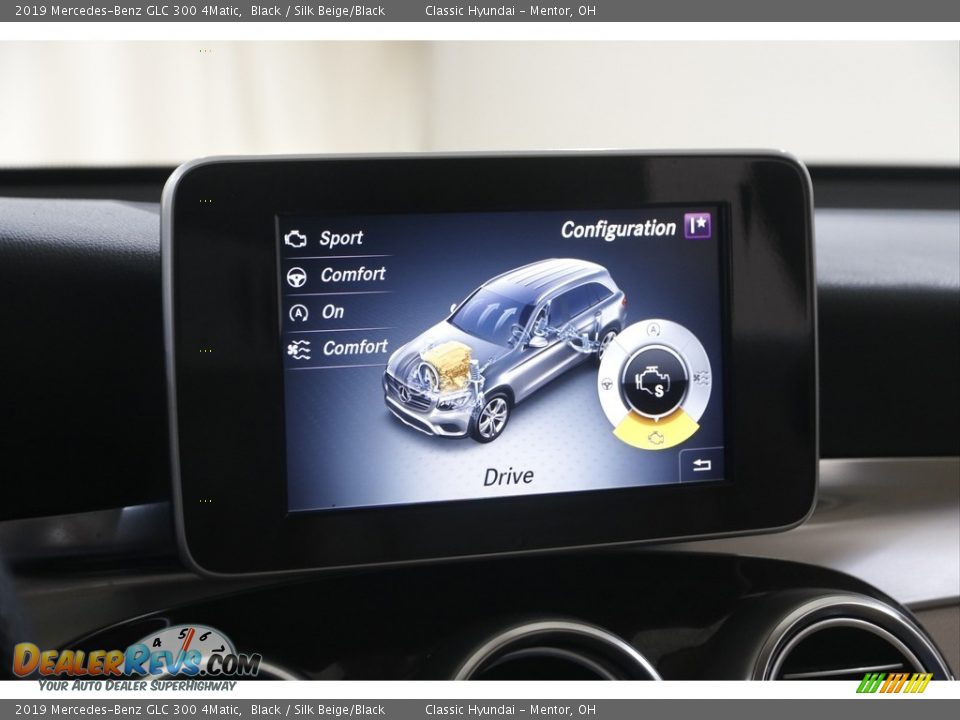The height and width of the screenshot is (720, 960).
Task: Select the ECO (A) segment atop the dial
Action: (x=654, y=331)
